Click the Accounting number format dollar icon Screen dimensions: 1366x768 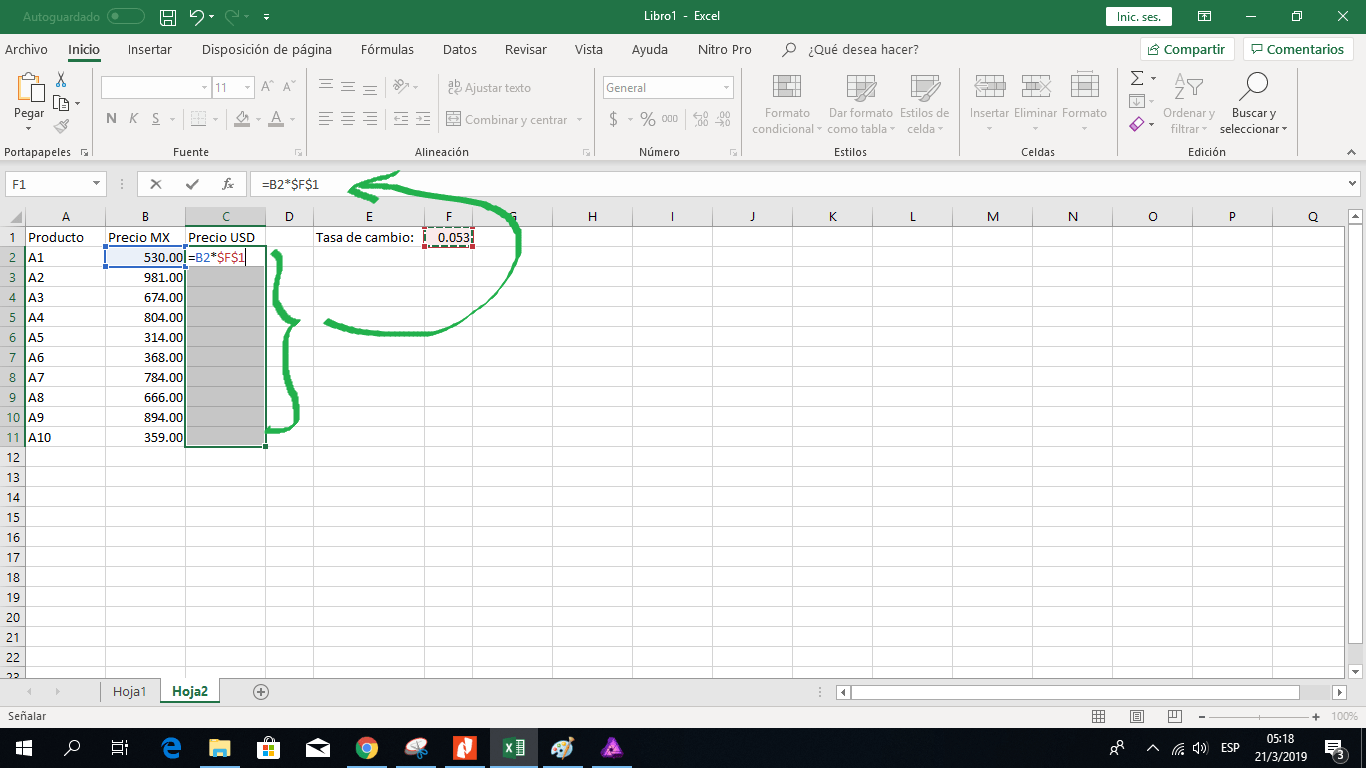(x=614, y=119)
